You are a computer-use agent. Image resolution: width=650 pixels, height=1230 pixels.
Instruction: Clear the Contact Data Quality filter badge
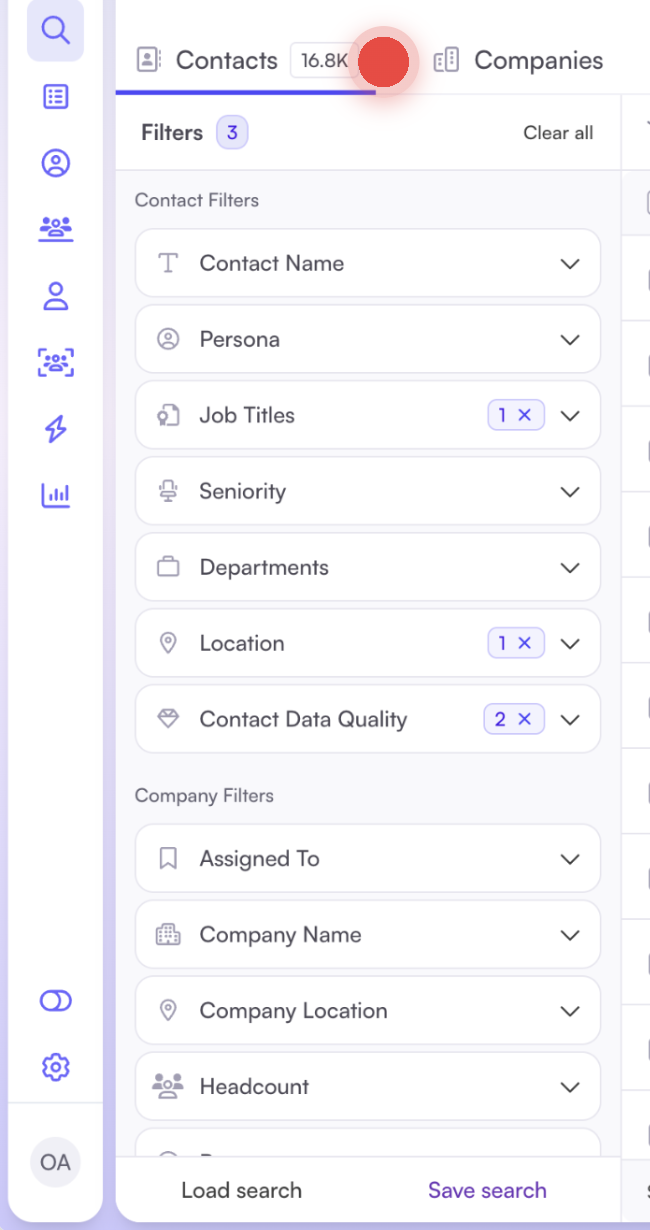click(x=525, y=719)
